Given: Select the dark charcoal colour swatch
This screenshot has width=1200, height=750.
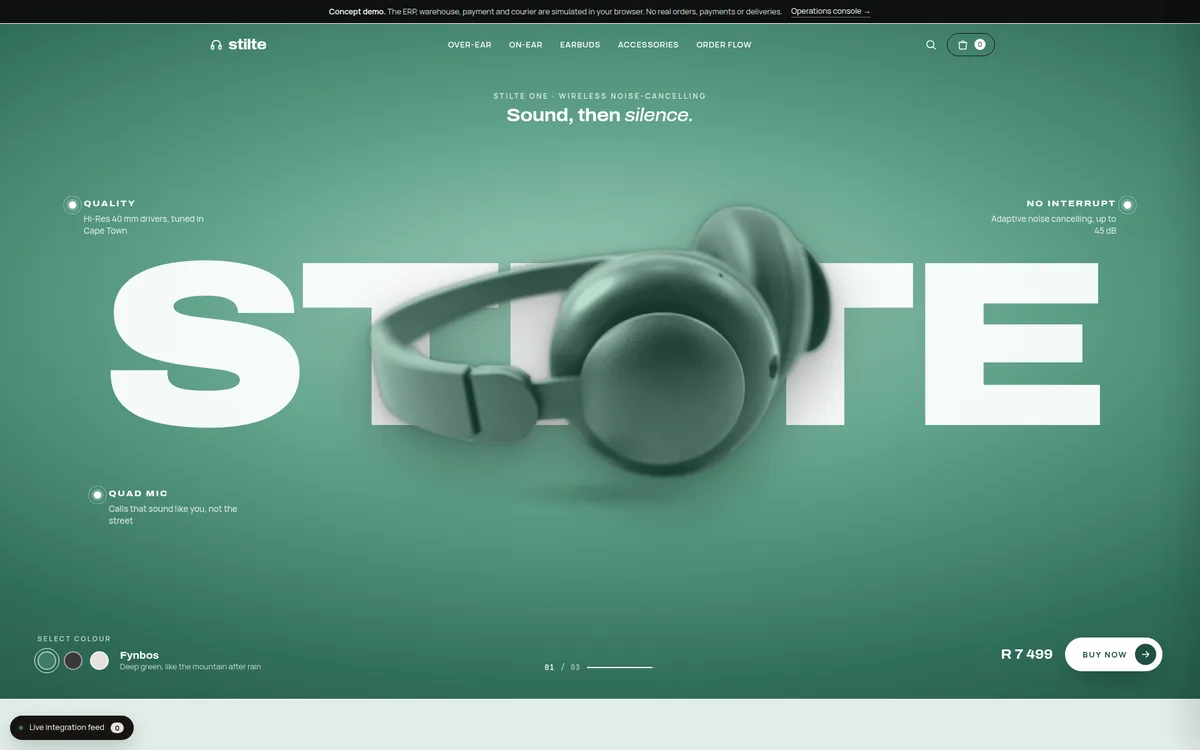Looking at the screenshot, I should (x=73, y=661).
